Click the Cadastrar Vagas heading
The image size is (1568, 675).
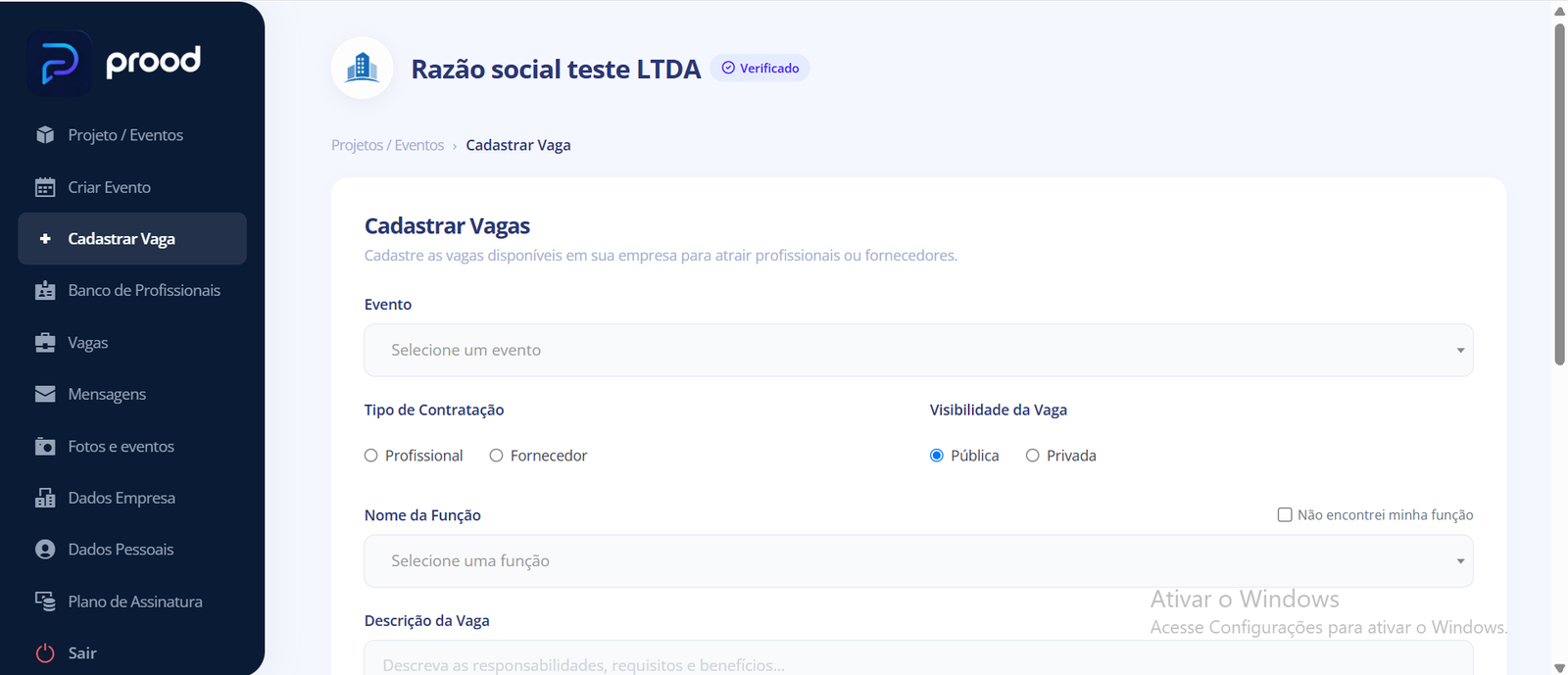[x=447, y=226]
